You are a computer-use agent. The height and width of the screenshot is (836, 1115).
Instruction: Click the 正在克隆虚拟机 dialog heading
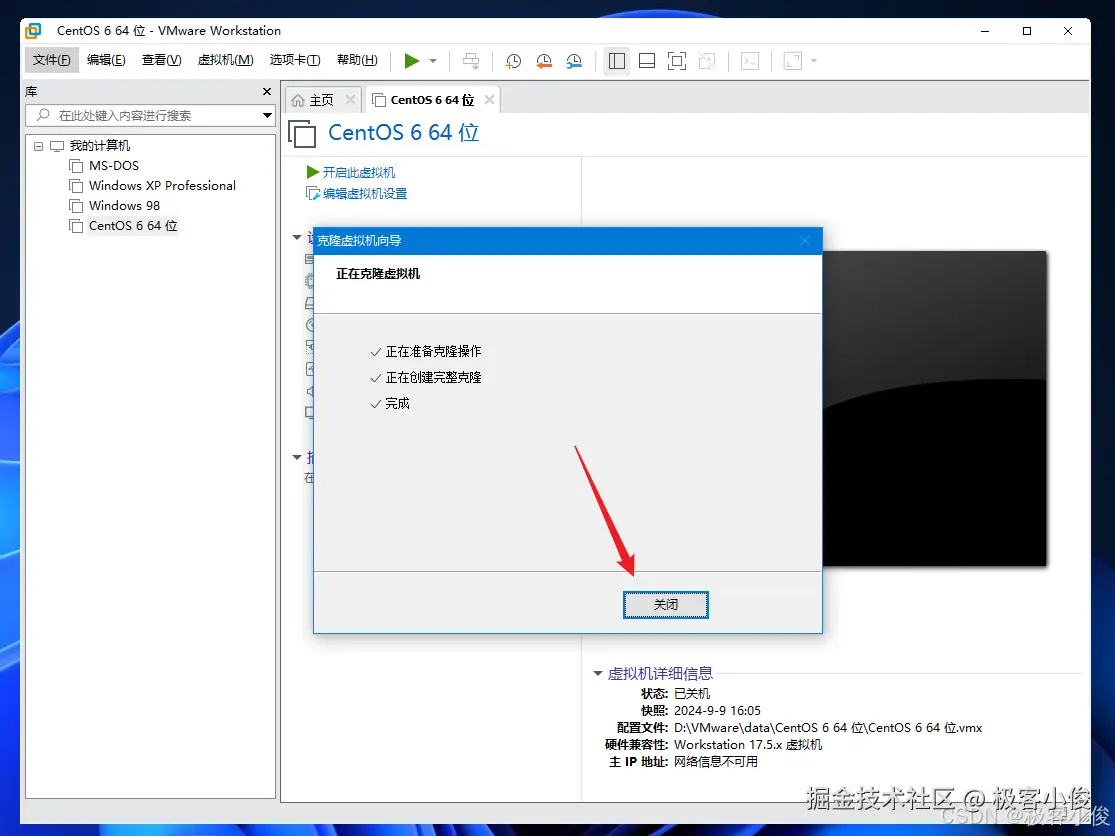pos(378,274)
